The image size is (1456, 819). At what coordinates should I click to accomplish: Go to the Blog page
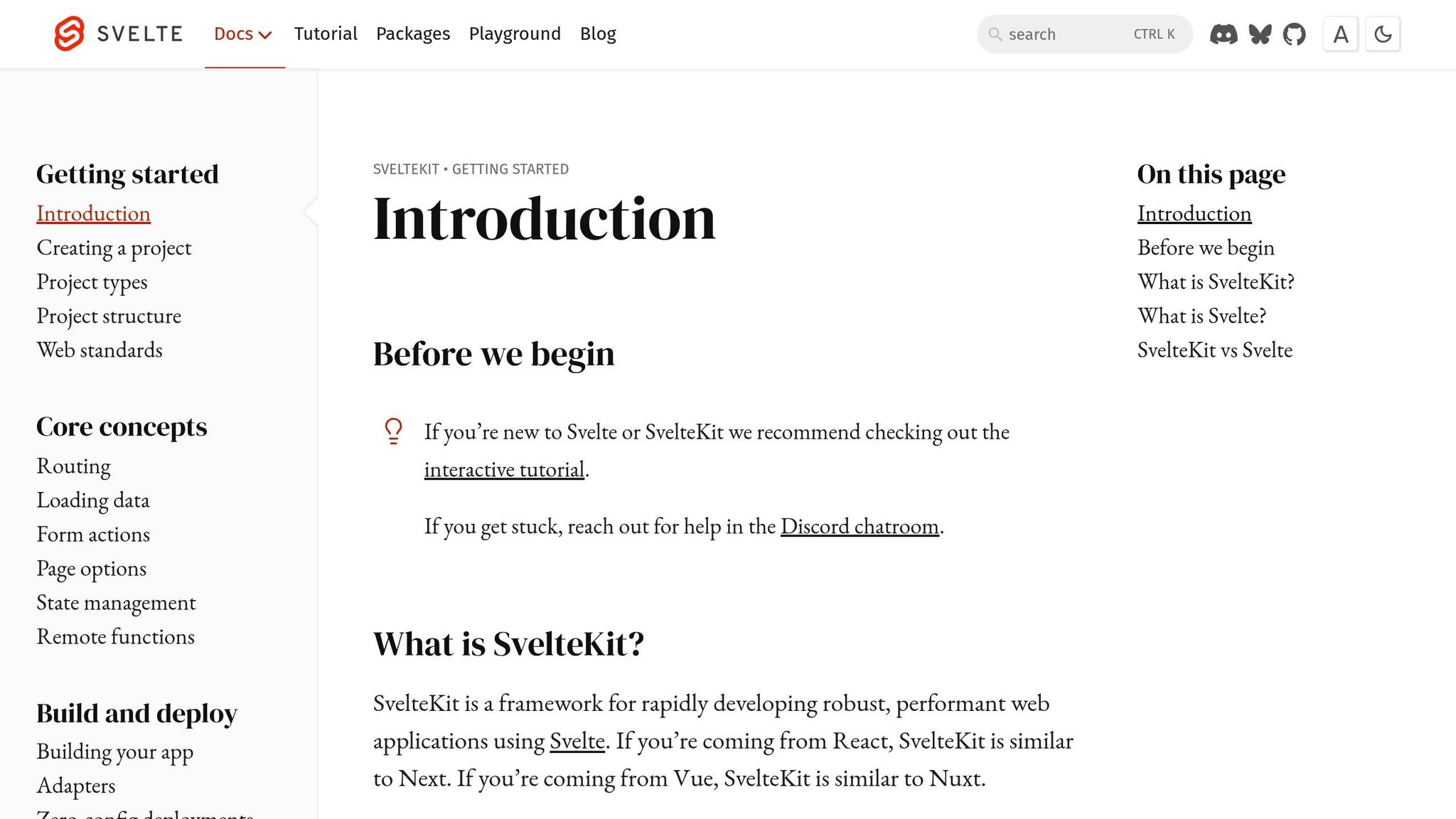pos(598,33)
